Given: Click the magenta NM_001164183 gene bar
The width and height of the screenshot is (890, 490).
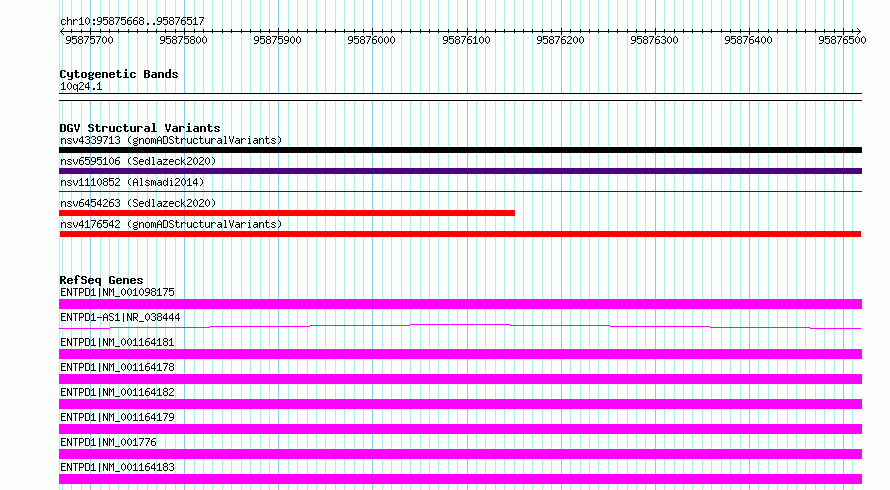Looking at the screenshot, I should 460,479.
